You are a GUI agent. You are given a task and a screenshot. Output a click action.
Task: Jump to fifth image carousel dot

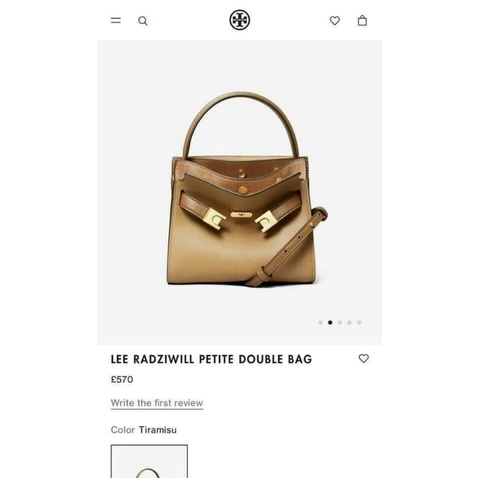click(x=359, y=322)
